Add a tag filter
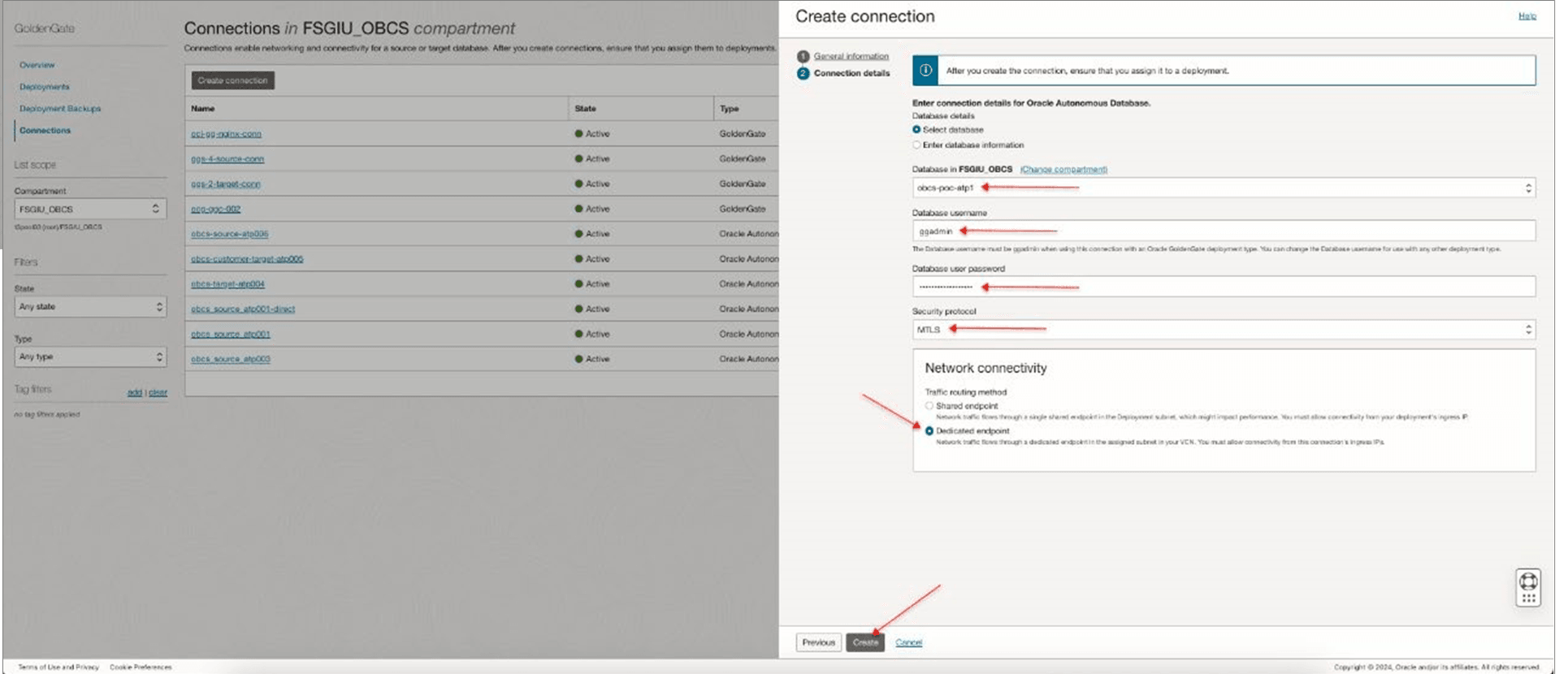This screenshot has height=674, width=1568. [134, 393]
